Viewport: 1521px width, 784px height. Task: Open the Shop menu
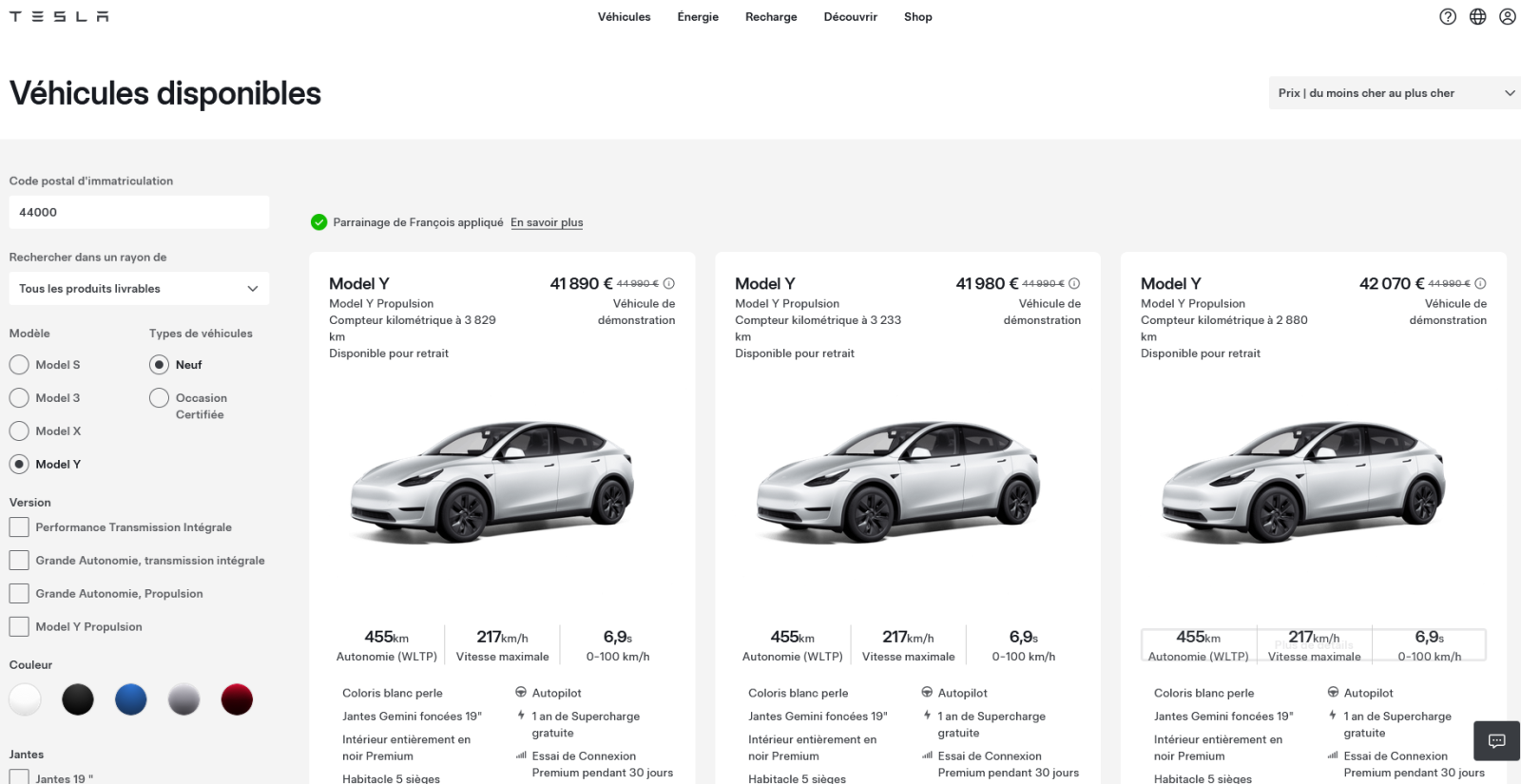[x=918, y=17]
